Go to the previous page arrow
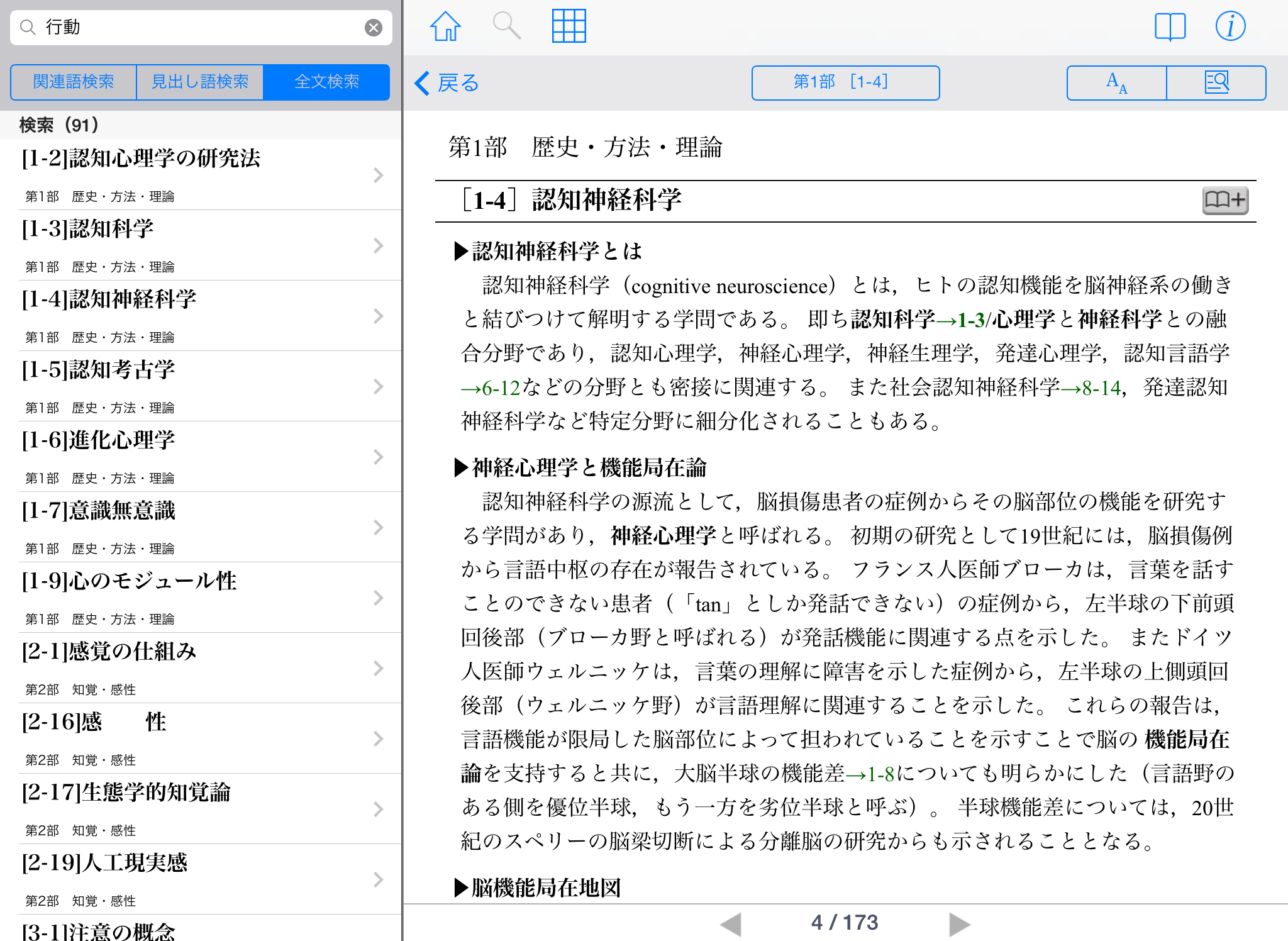Viewport: 1288px width, 941px height. [x=731, y=923]
